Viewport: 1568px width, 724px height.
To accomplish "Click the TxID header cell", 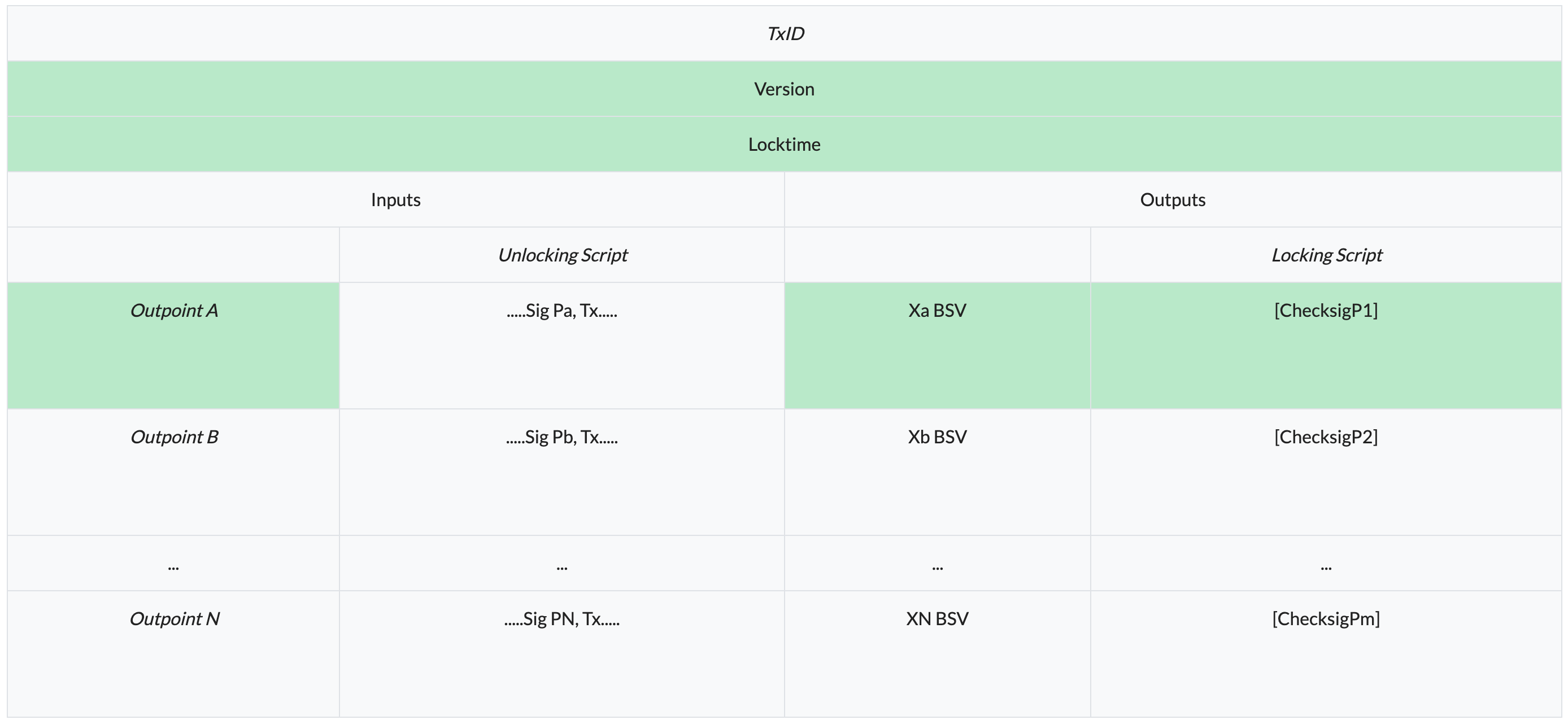I will coord(785,33).
